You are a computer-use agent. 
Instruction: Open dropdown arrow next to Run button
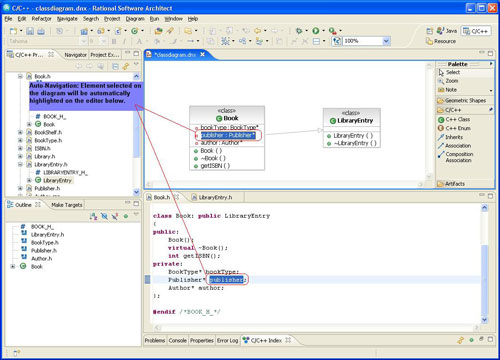(x=323, y=31)
